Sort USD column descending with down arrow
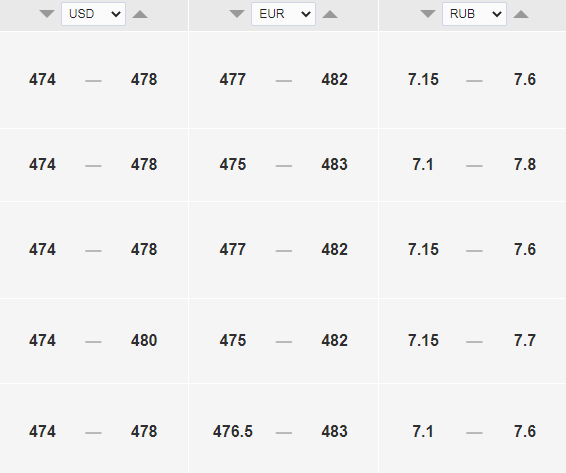 [x=47, y=14]
